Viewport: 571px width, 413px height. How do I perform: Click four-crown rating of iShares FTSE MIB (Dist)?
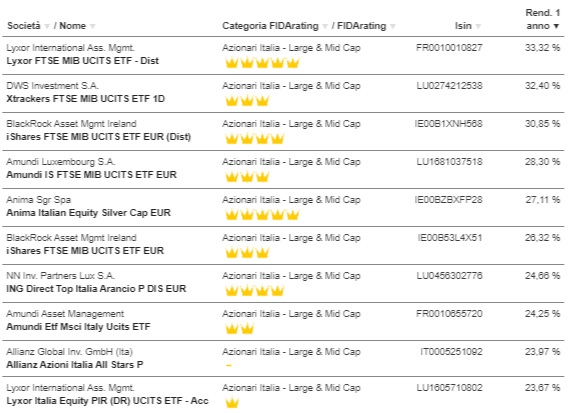point(255,139)
